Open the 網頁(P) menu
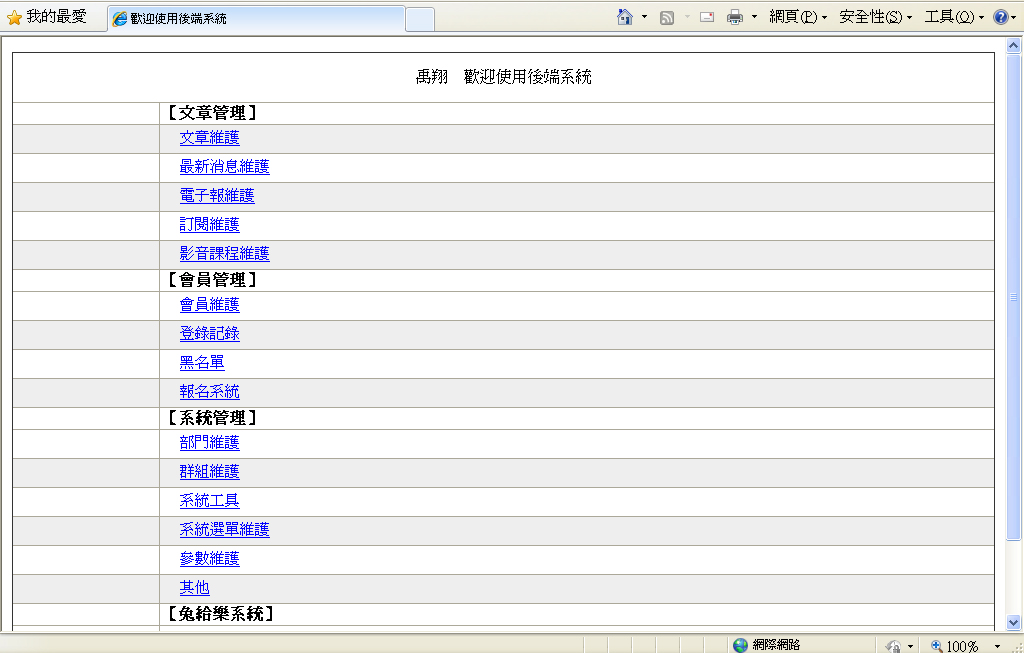The width and height of the screenshot is (1024, 653). 797,17
